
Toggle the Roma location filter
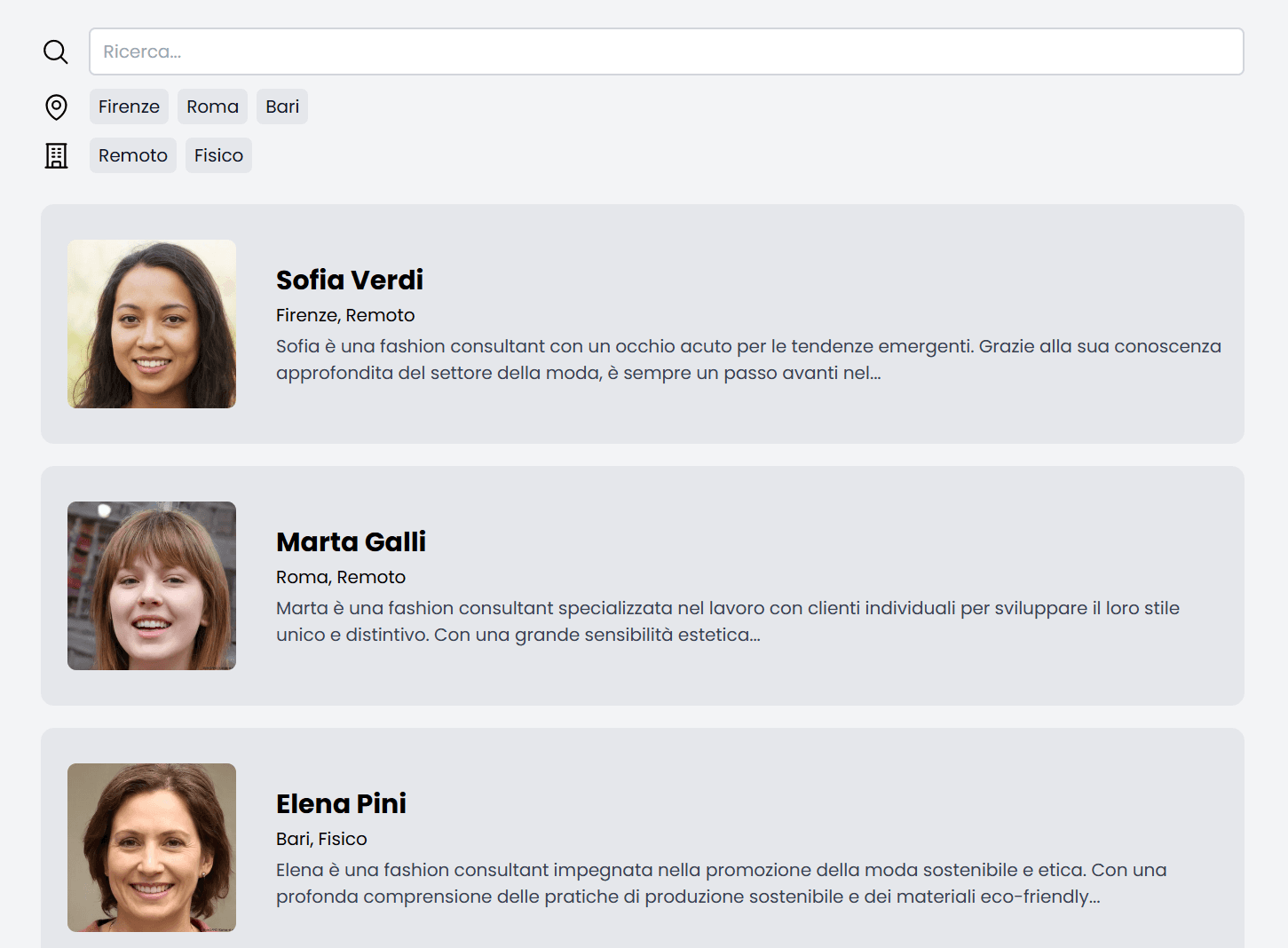click(x=212, y=107)
